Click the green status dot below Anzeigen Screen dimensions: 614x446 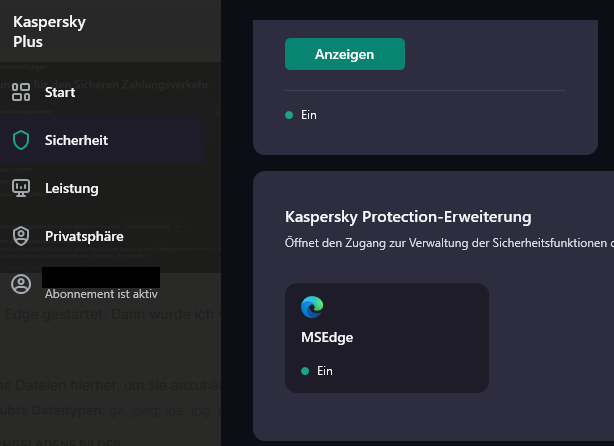(289, 115)
